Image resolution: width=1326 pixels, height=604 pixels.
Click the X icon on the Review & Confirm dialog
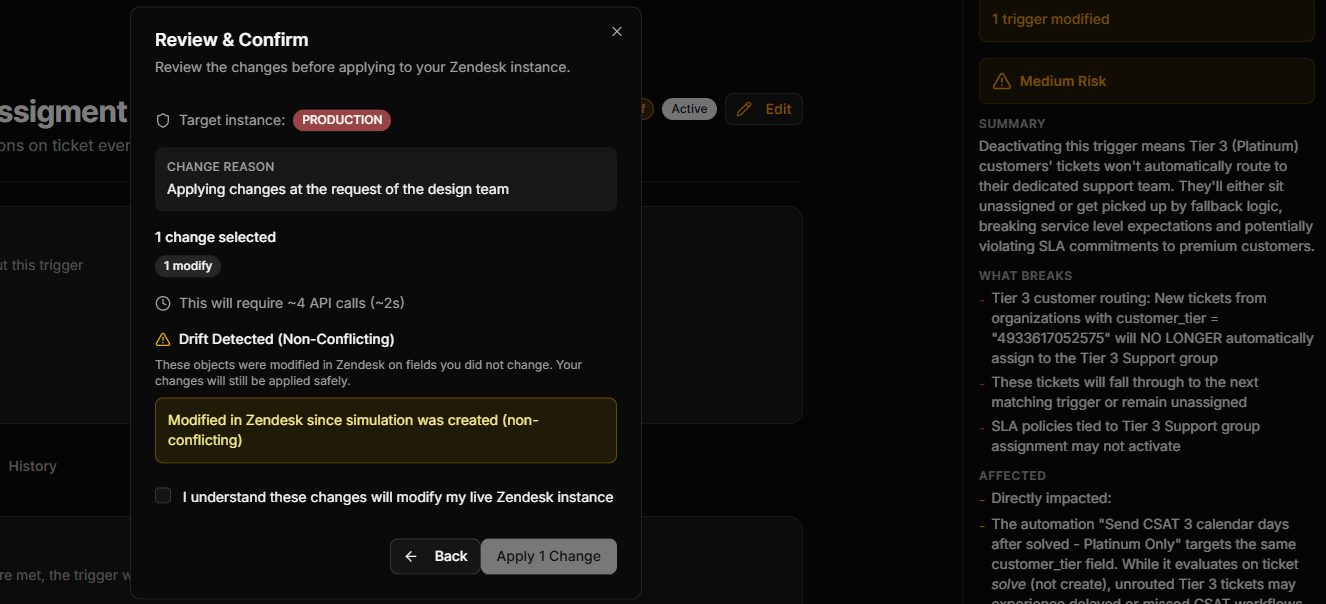coord(617,31)
